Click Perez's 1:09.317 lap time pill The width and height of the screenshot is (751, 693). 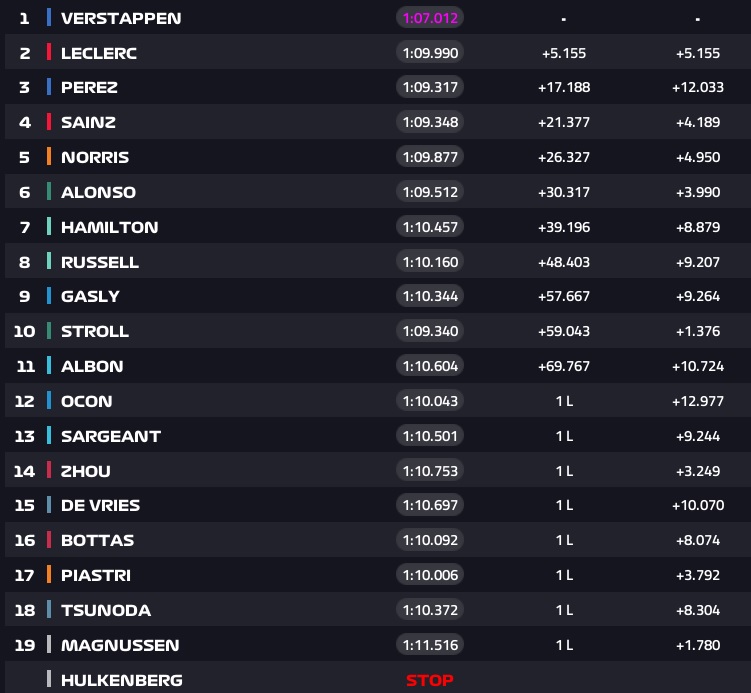(x=431, y=87)
